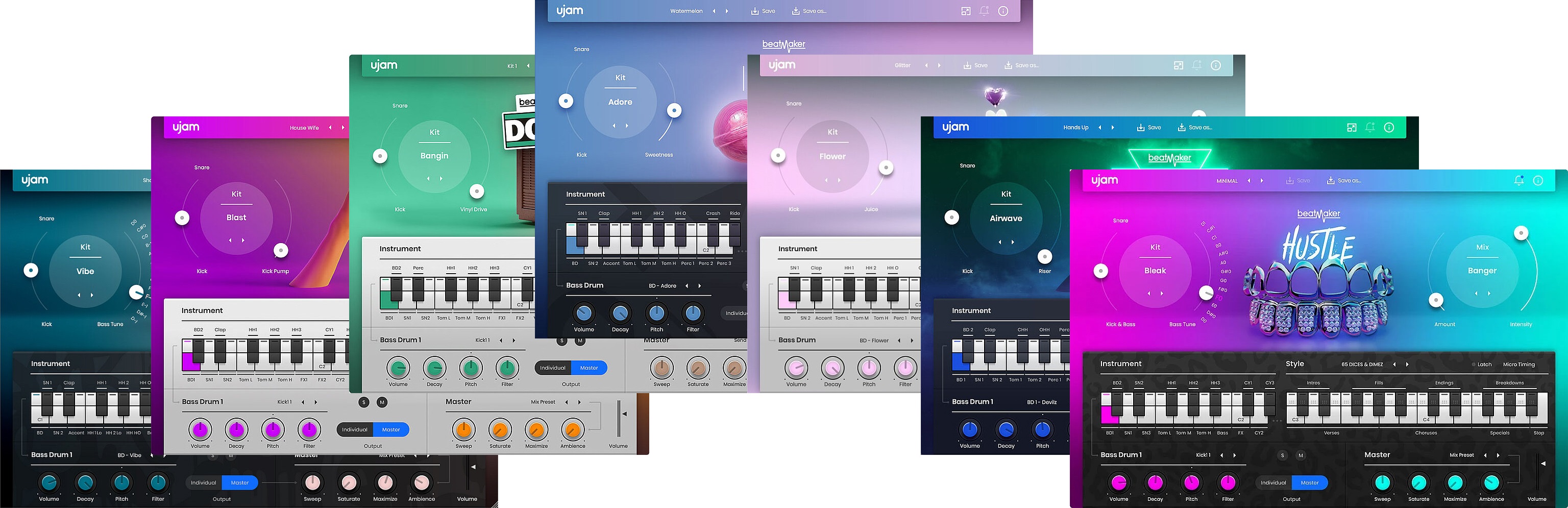Click the Sweetness dial handle in the Watermelon window
The width and height of the screenshot is (1568, 508).
point(674,111)
